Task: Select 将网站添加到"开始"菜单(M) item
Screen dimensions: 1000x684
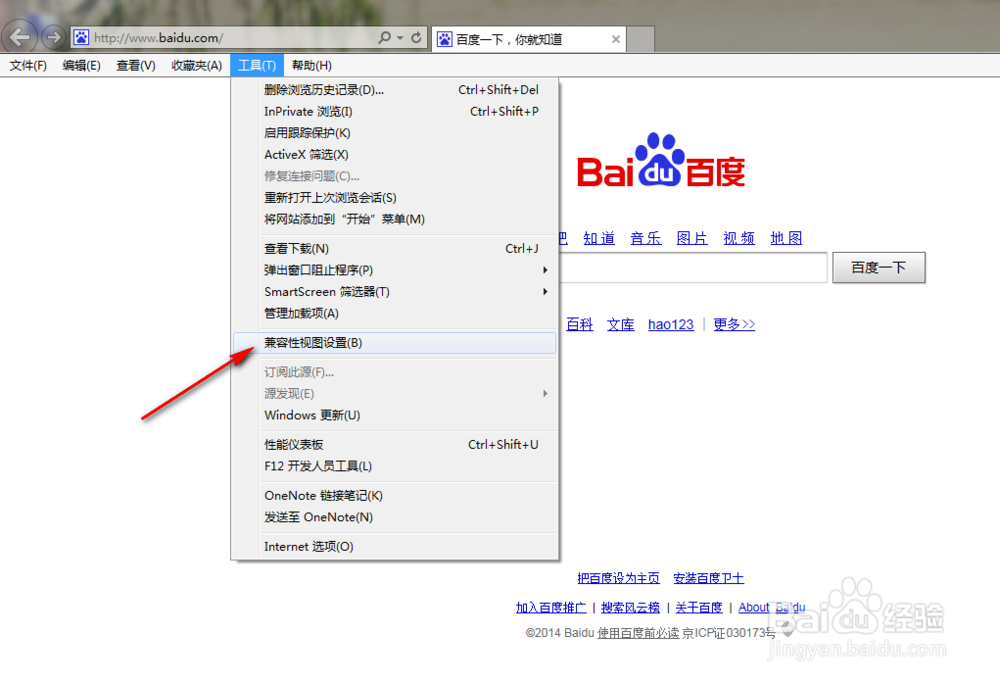Action: point(395,220)
